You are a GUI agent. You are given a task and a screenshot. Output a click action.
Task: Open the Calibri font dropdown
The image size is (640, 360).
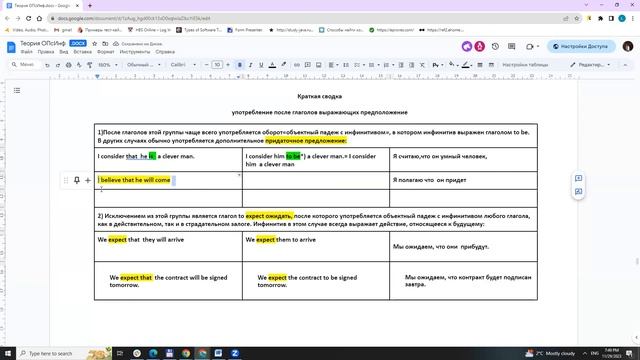coord(183,65)
